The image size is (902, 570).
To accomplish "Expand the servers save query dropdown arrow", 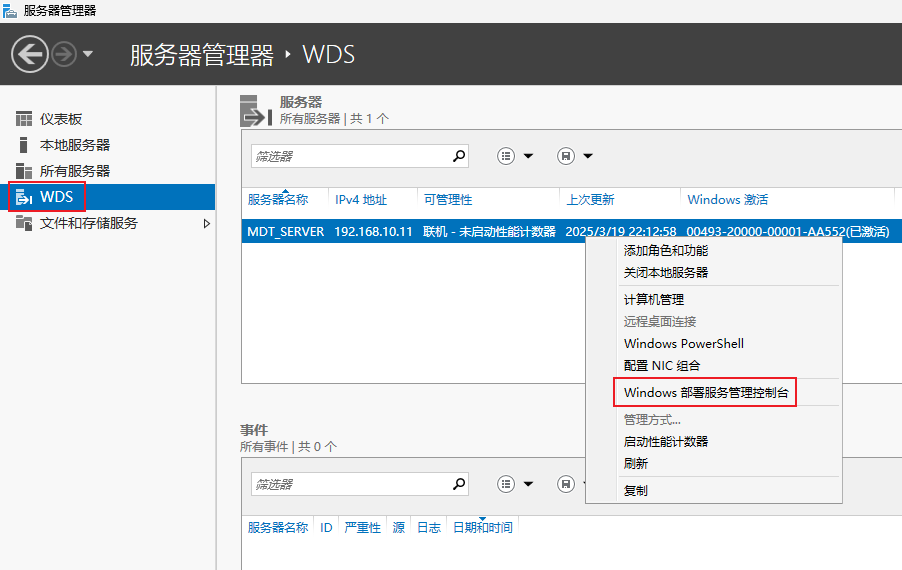I will point(588,156).
